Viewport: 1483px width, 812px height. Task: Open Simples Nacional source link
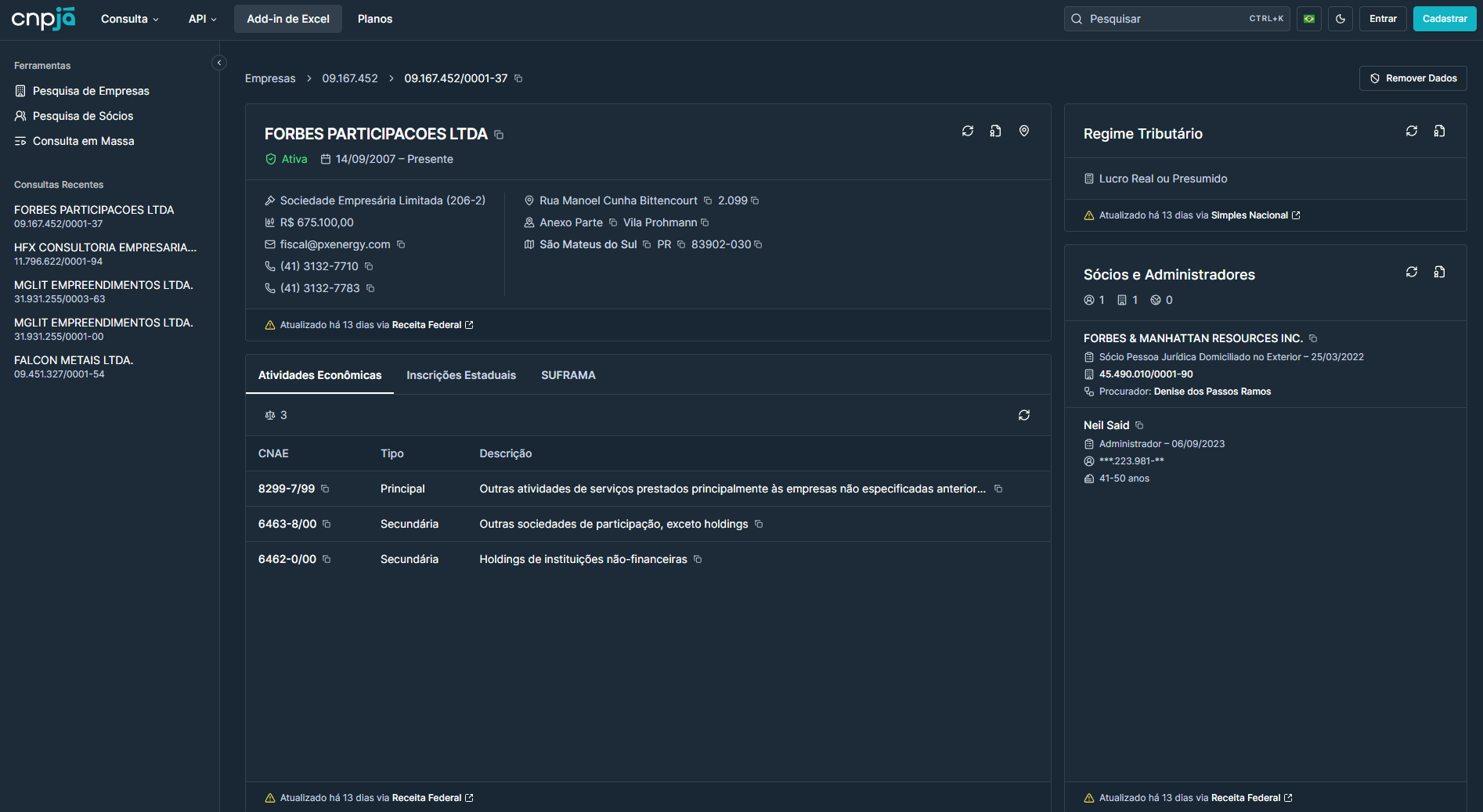(1256, 215)
